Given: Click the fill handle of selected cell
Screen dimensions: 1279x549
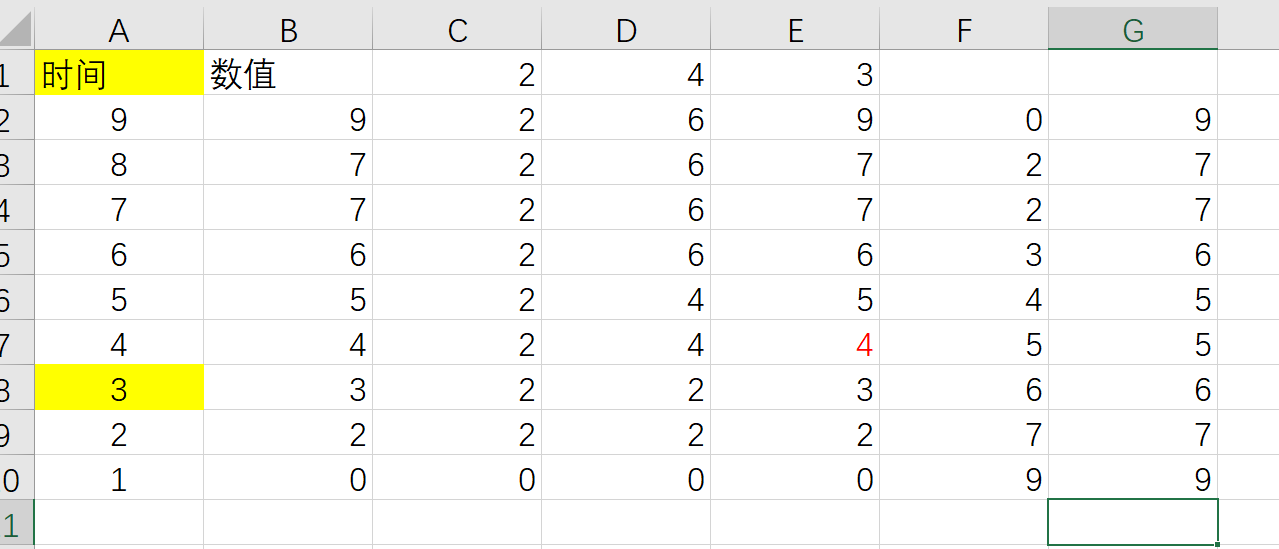Looking at the screenshot, I should (x=1217, y=544).
